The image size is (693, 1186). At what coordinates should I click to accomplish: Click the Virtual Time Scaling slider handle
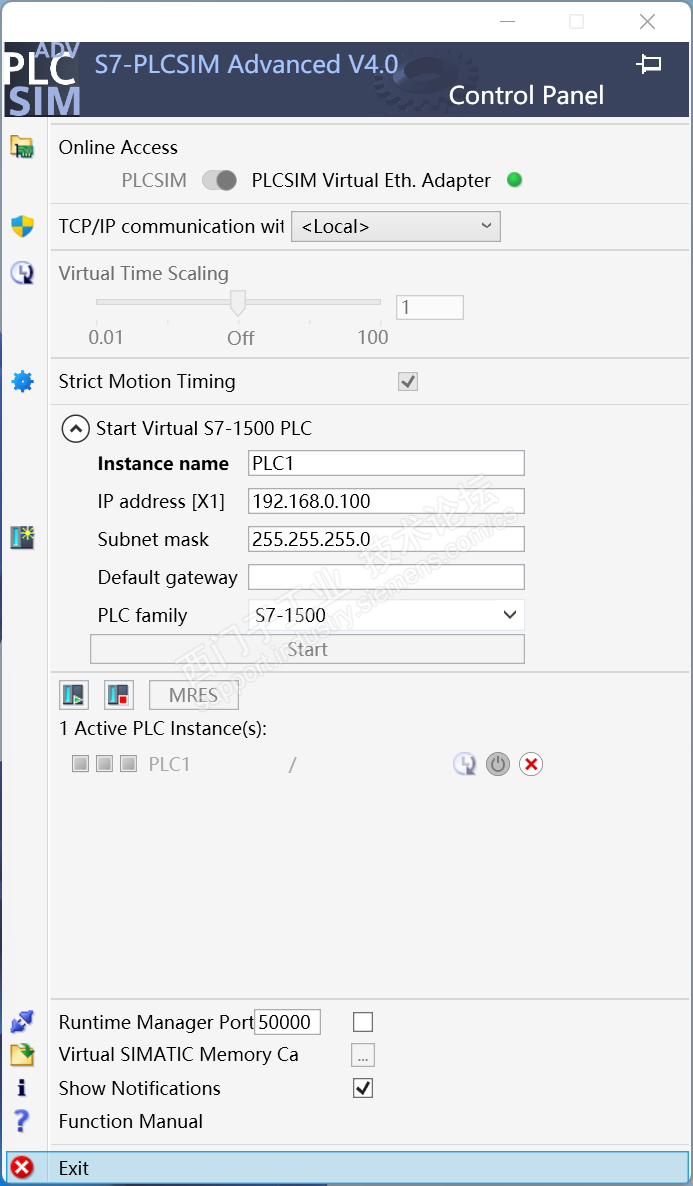238,302
